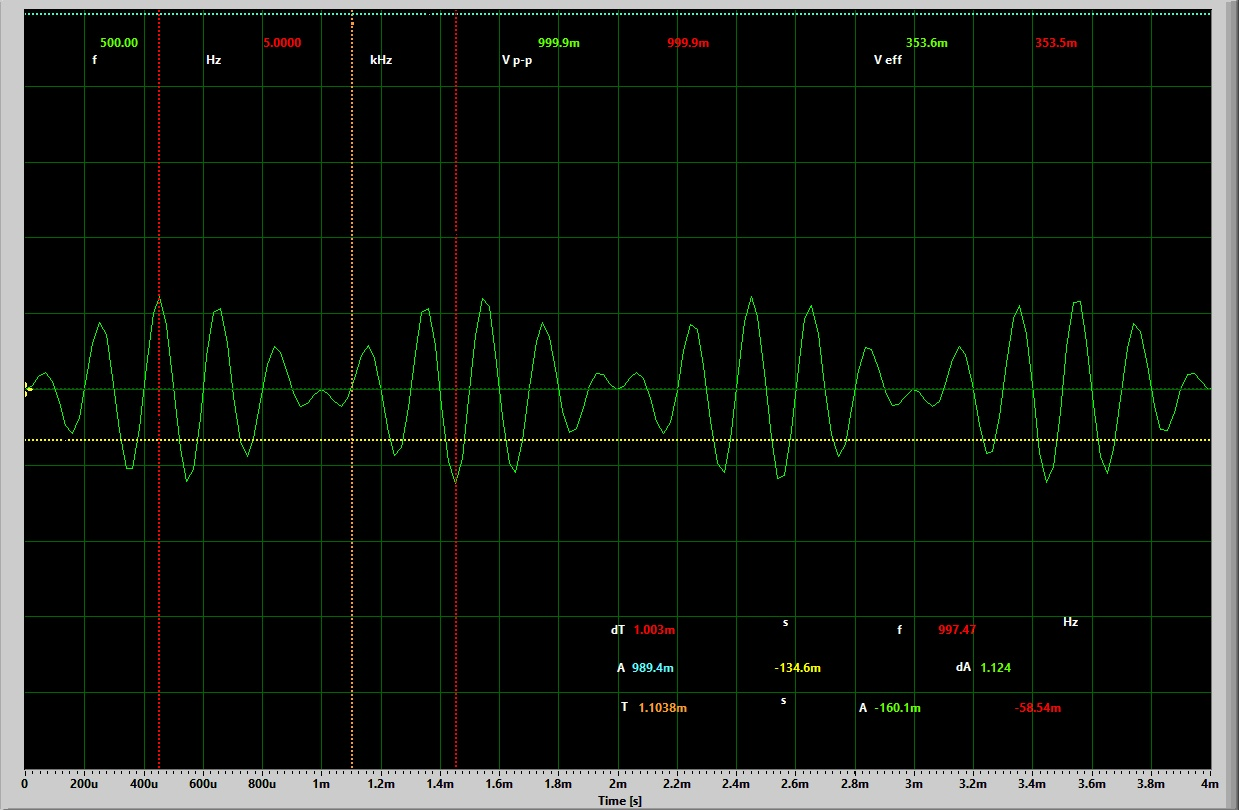This screenshot has height=810, width=1239.
Task: Click the red 999.9m peak-to-peak value
Action: [x=688, y=43]
